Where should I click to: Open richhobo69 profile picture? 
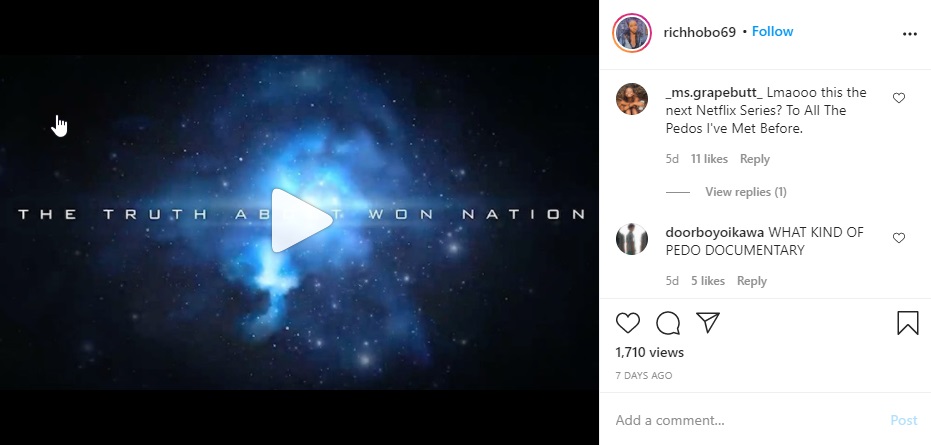(632, 33)
